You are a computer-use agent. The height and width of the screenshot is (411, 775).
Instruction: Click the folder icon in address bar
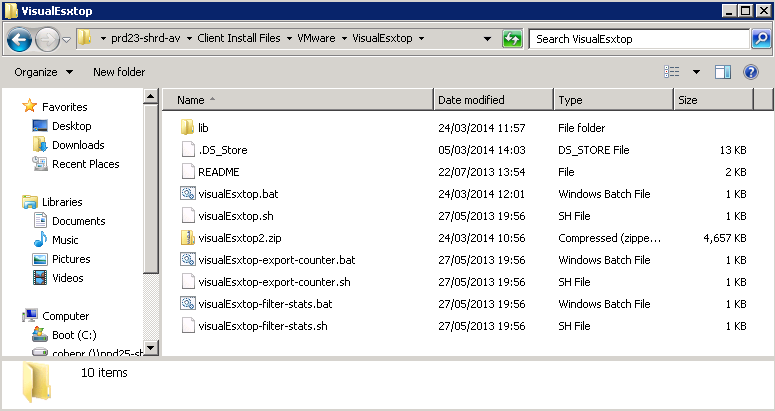tap(85, 38)
